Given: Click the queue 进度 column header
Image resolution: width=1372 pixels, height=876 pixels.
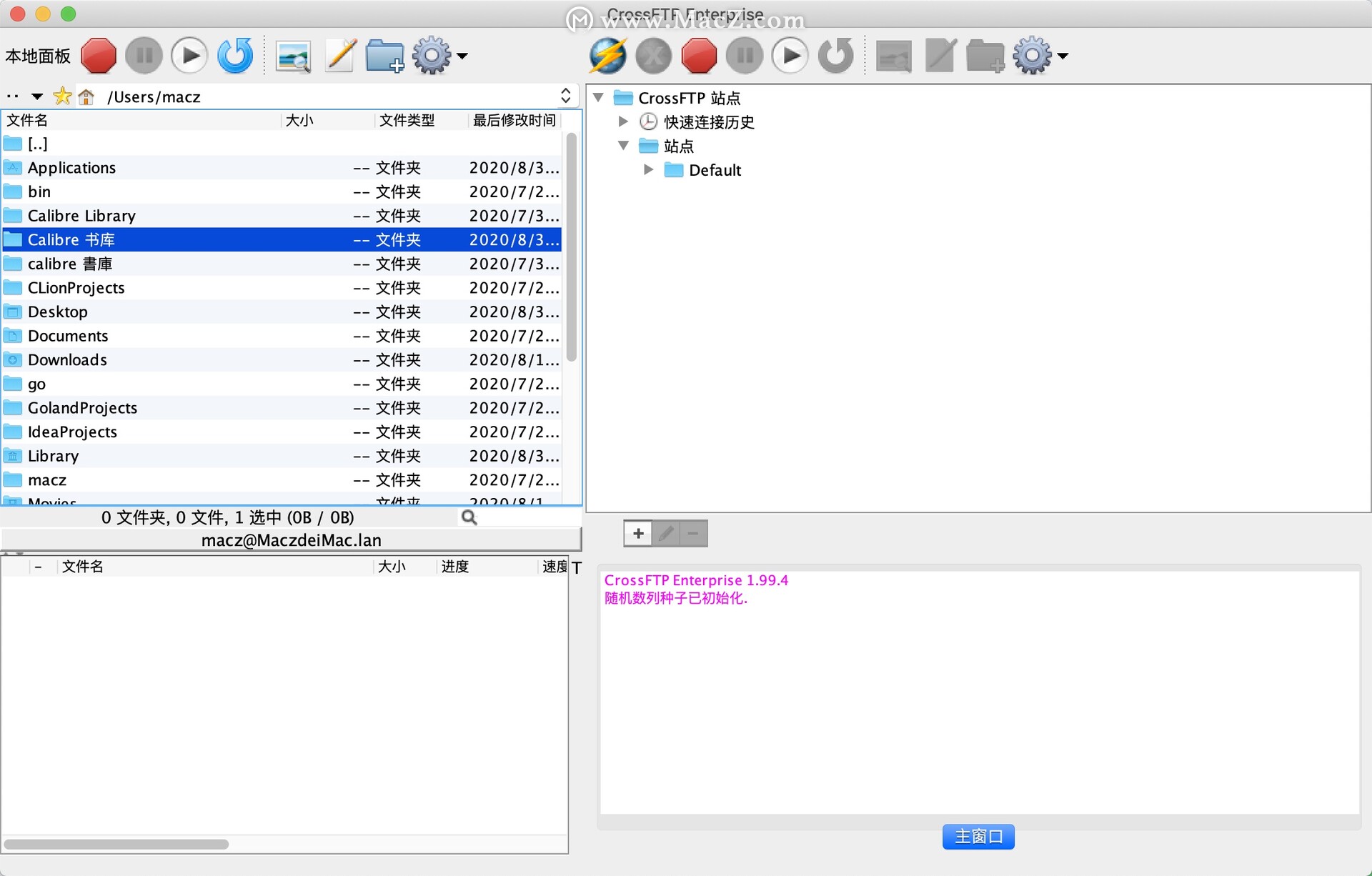Looking at the screenshot, I should (x=487, y=567).
